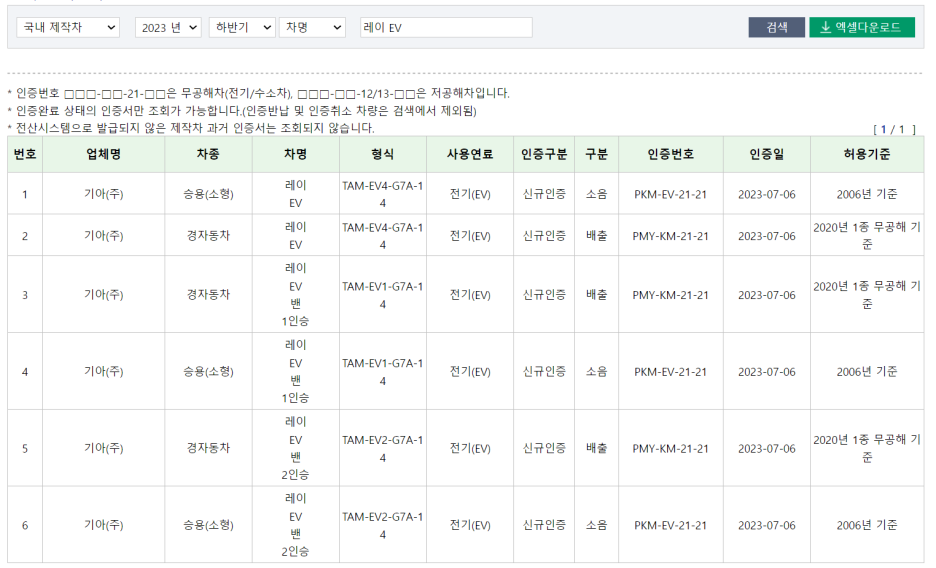The width and height of the screenshot is (936, 568).
Task: Click the download icon on 엑셀다운로드
Action: click(826, 27)
